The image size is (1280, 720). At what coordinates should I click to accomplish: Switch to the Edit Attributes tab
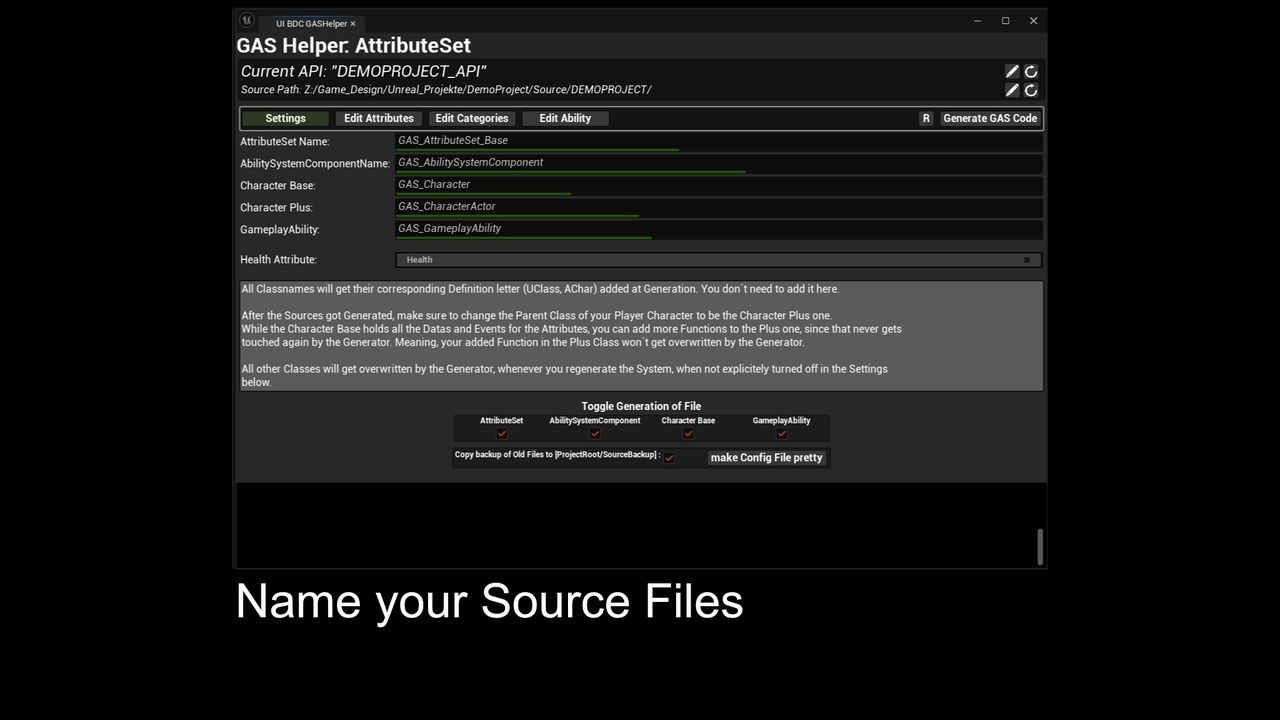(x=379, y=118)
